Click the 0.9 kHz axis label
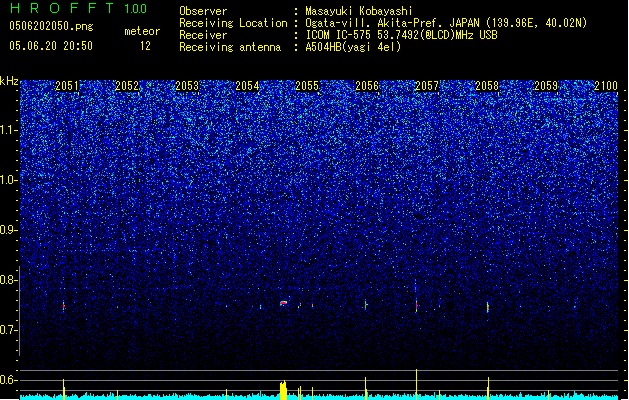Image resolution: width=629 pixels, height=400 pixels. tap(8, 230)
